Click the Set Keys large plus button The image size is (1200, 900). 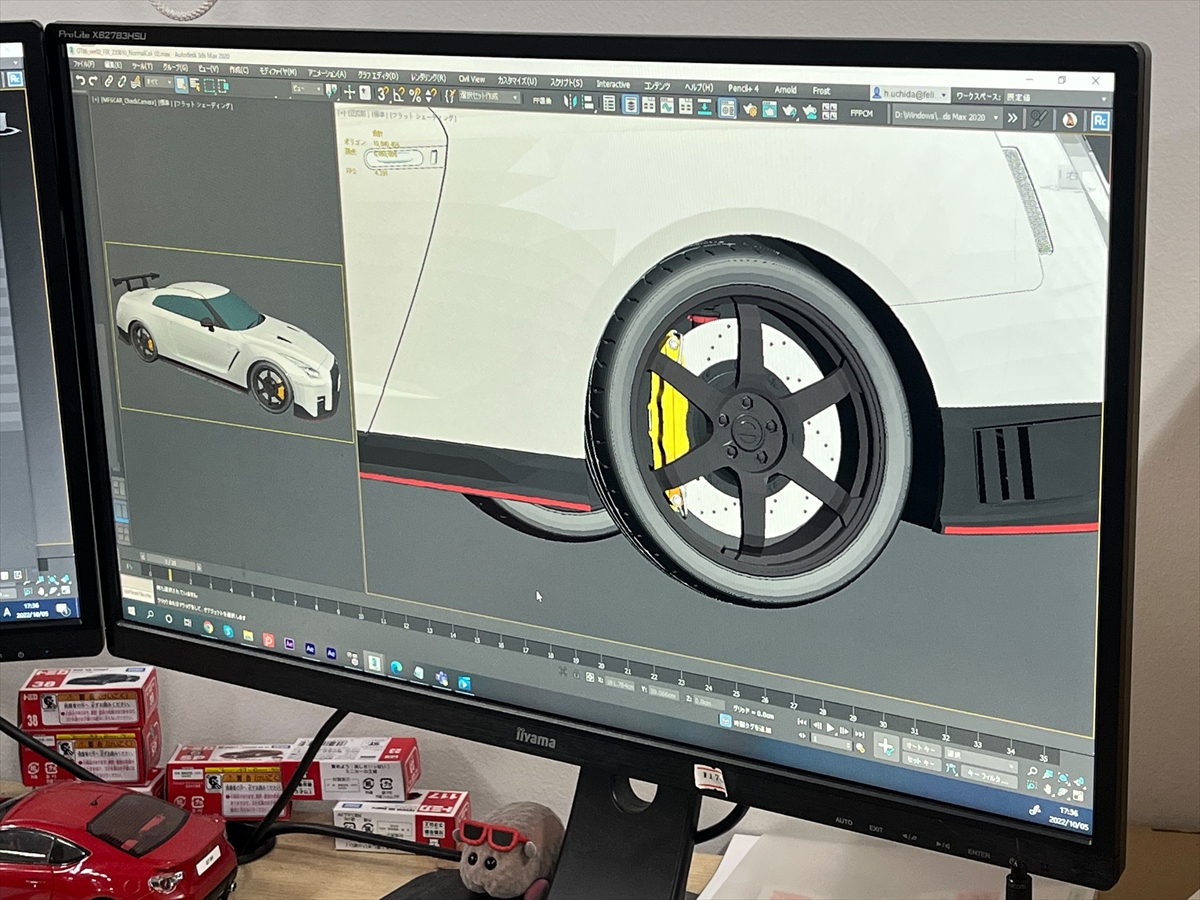click(x=887, y=746)
